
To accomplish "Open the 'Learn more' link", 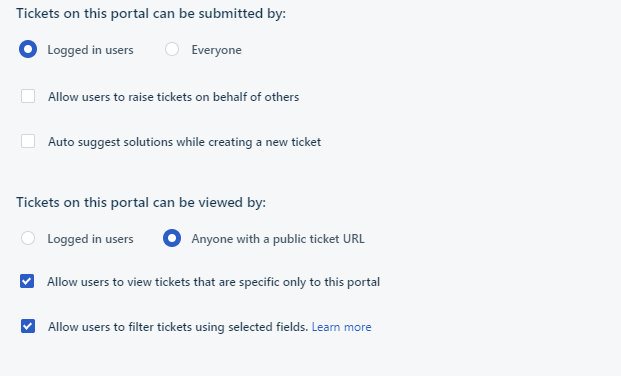I will pyautogui.click(x=341, y=327).
